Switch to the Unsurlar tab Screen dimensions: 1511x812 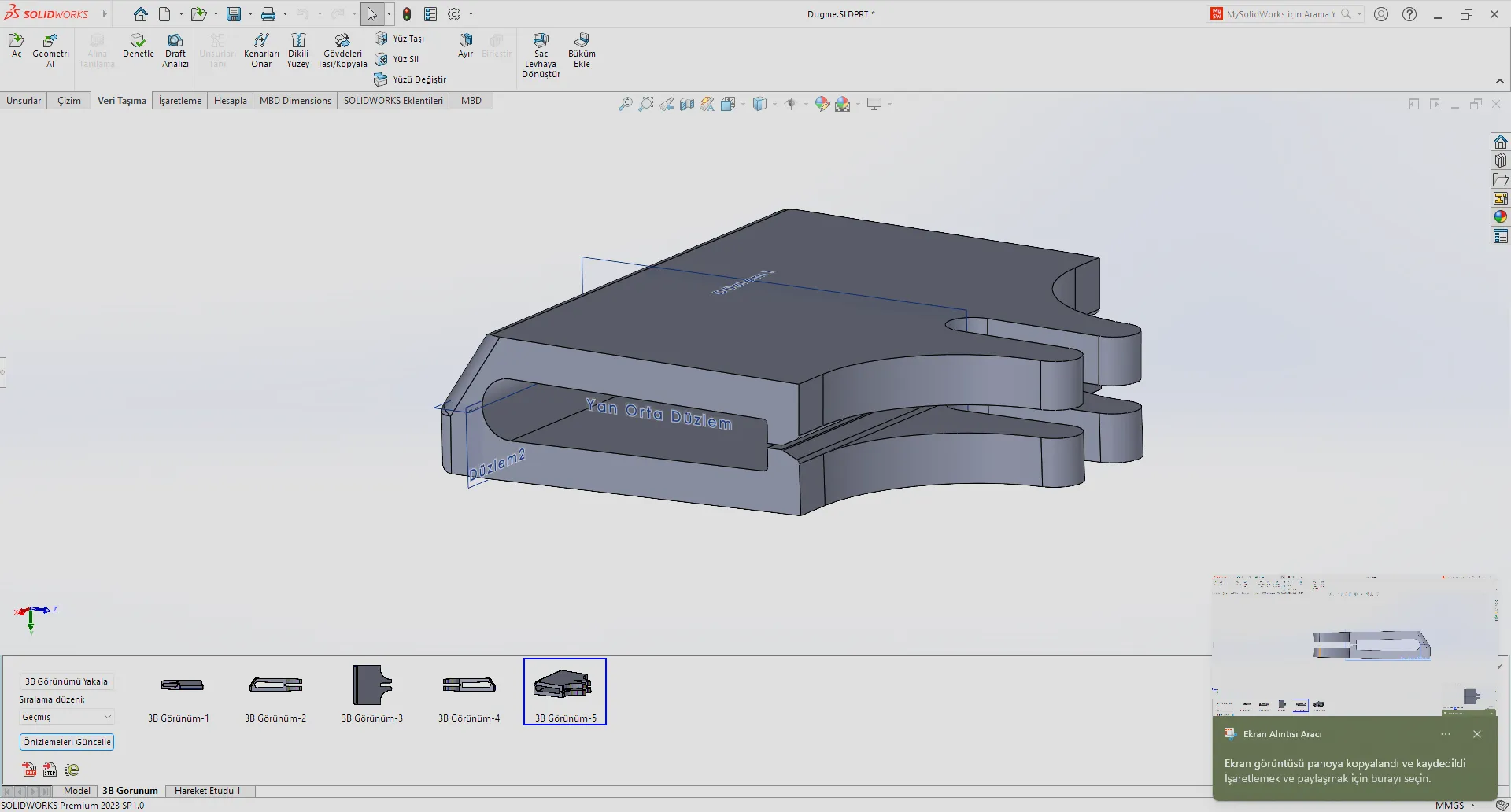coord(24,101)
